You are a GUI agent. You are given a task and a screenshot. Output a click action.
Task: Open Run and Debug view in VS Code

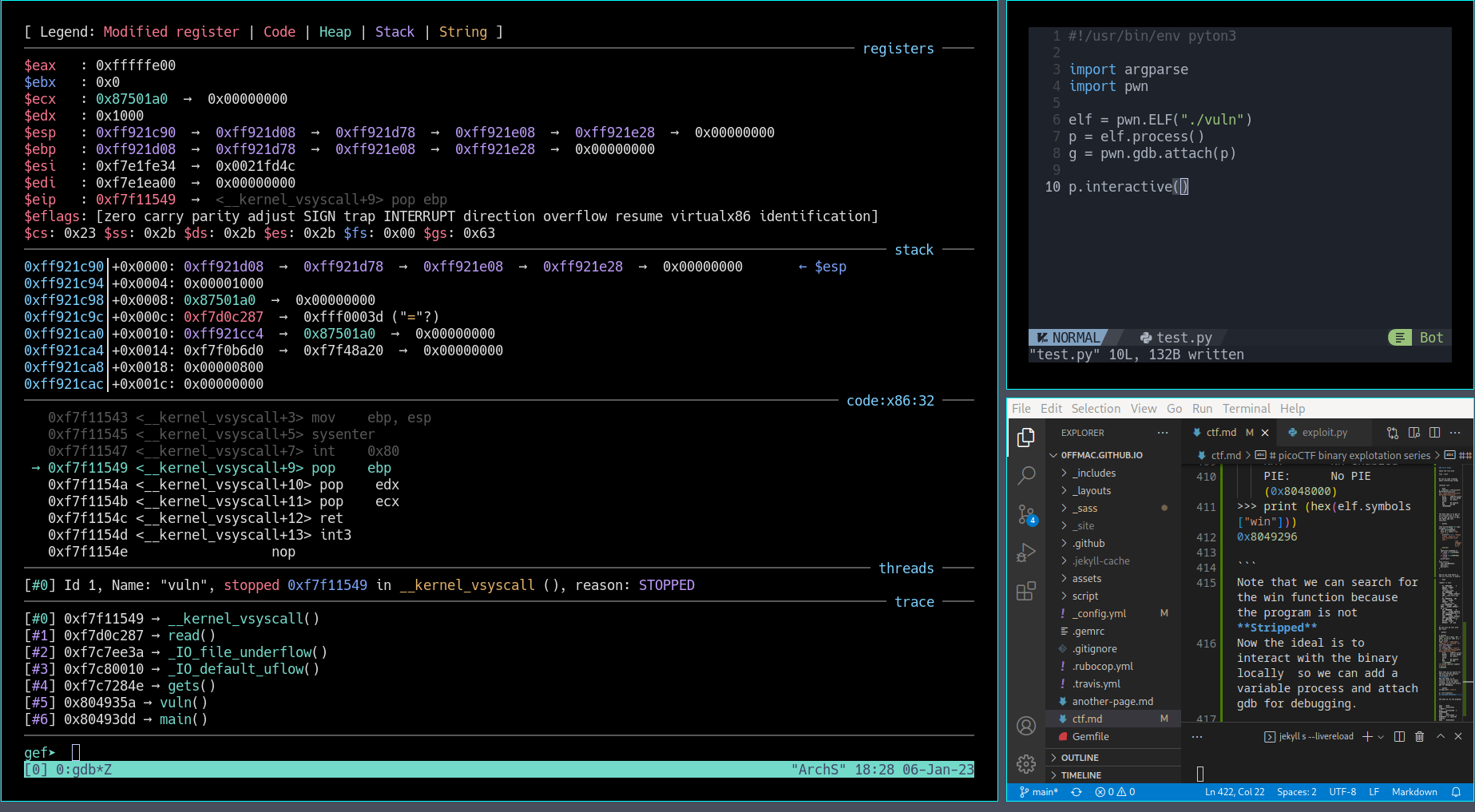tap(1026, 553)
